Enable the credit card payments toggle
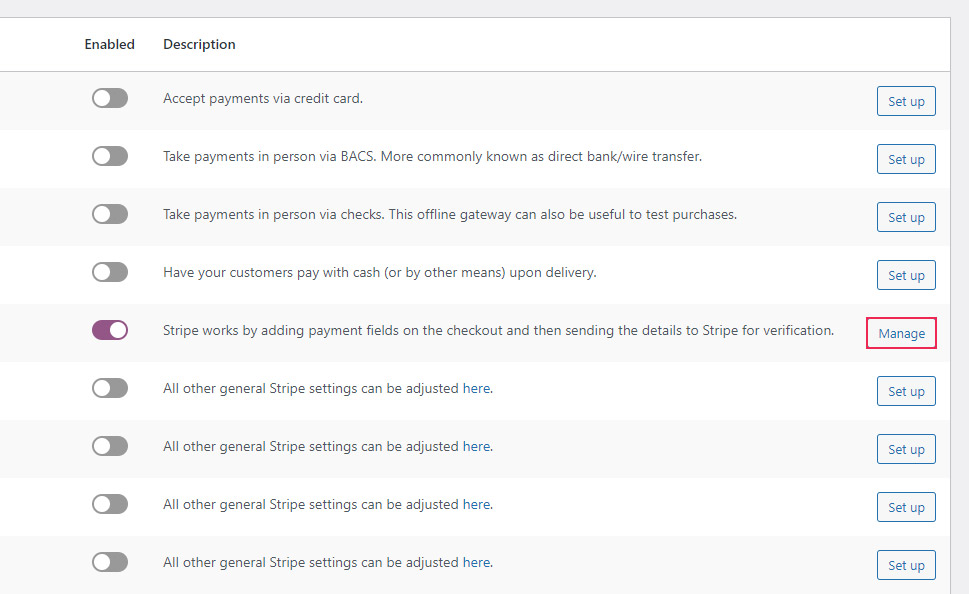Image resolution: width=969 pixels, height=594 pixels. 110,98
